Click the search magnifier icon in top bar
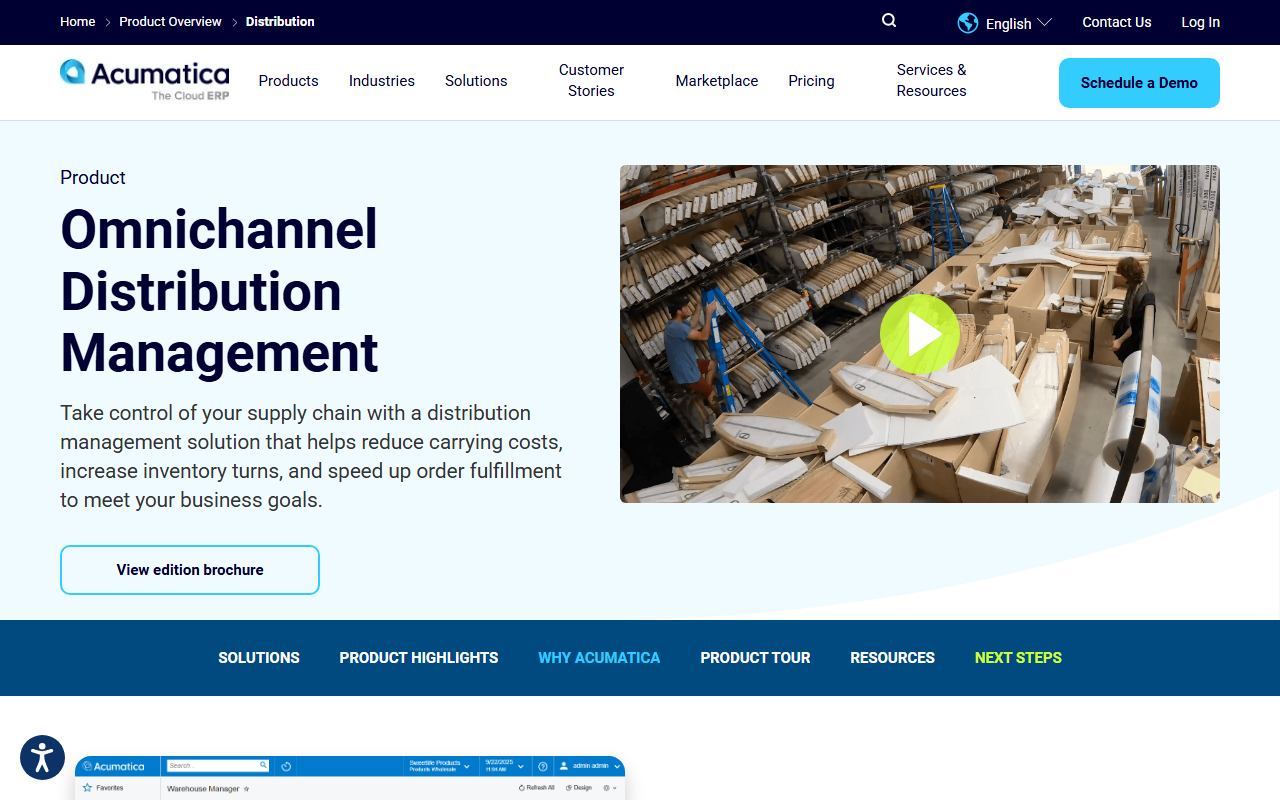Screen dimensions: 1280x800 pos(889,21)
